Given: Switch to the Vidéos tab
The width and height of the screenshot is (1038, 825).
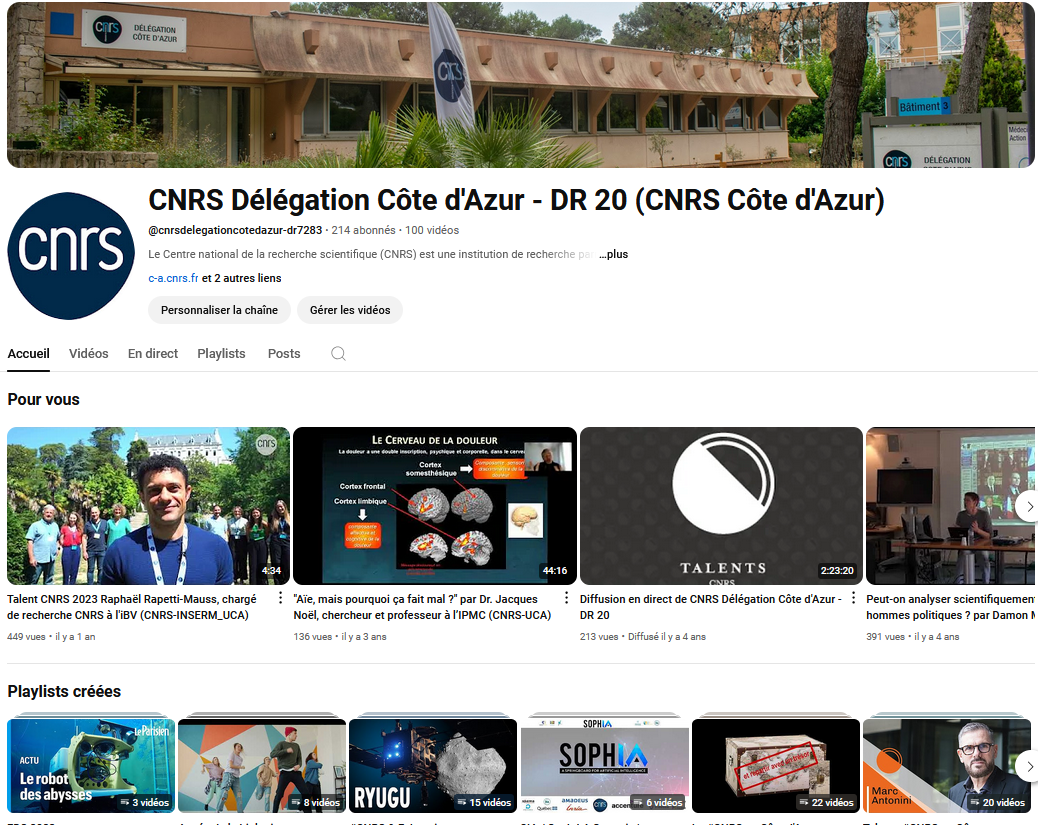Looking at the screenshot, I should 89,354.
